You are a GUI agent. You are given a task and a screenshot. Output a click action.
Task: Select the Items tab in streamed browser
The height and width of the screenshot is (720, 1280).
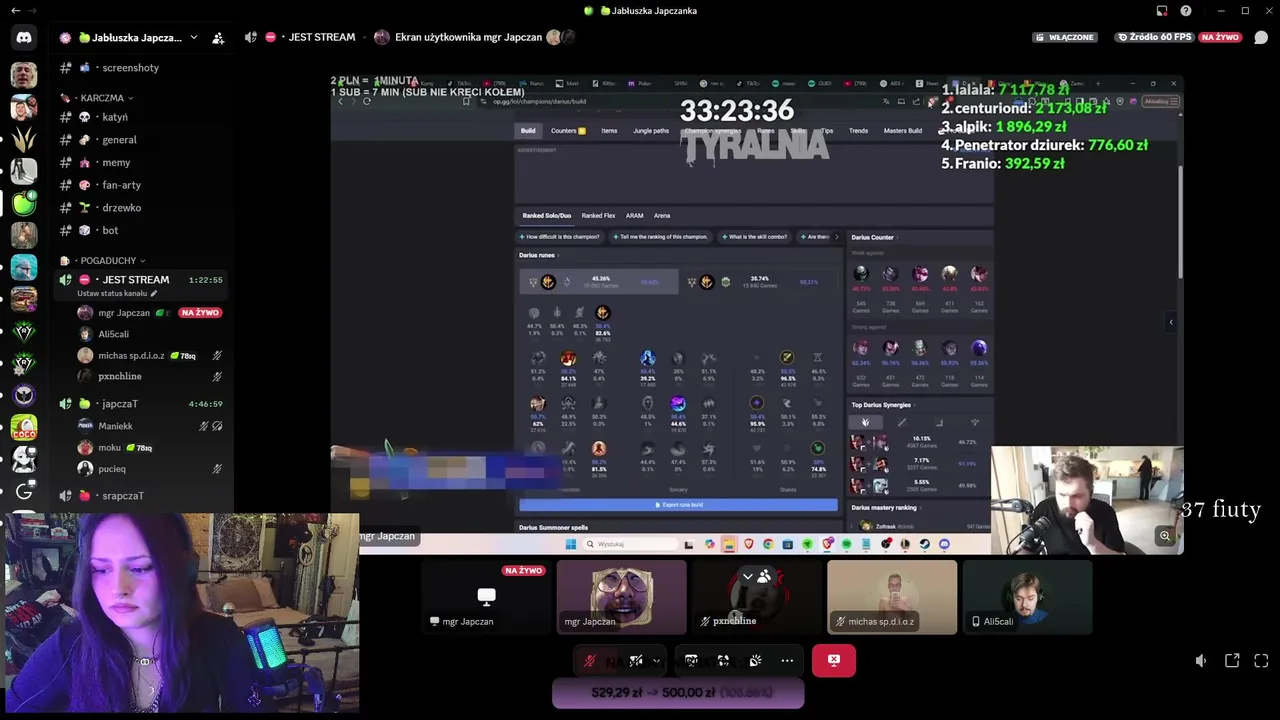pyautogui.click(x=609, y=131)
